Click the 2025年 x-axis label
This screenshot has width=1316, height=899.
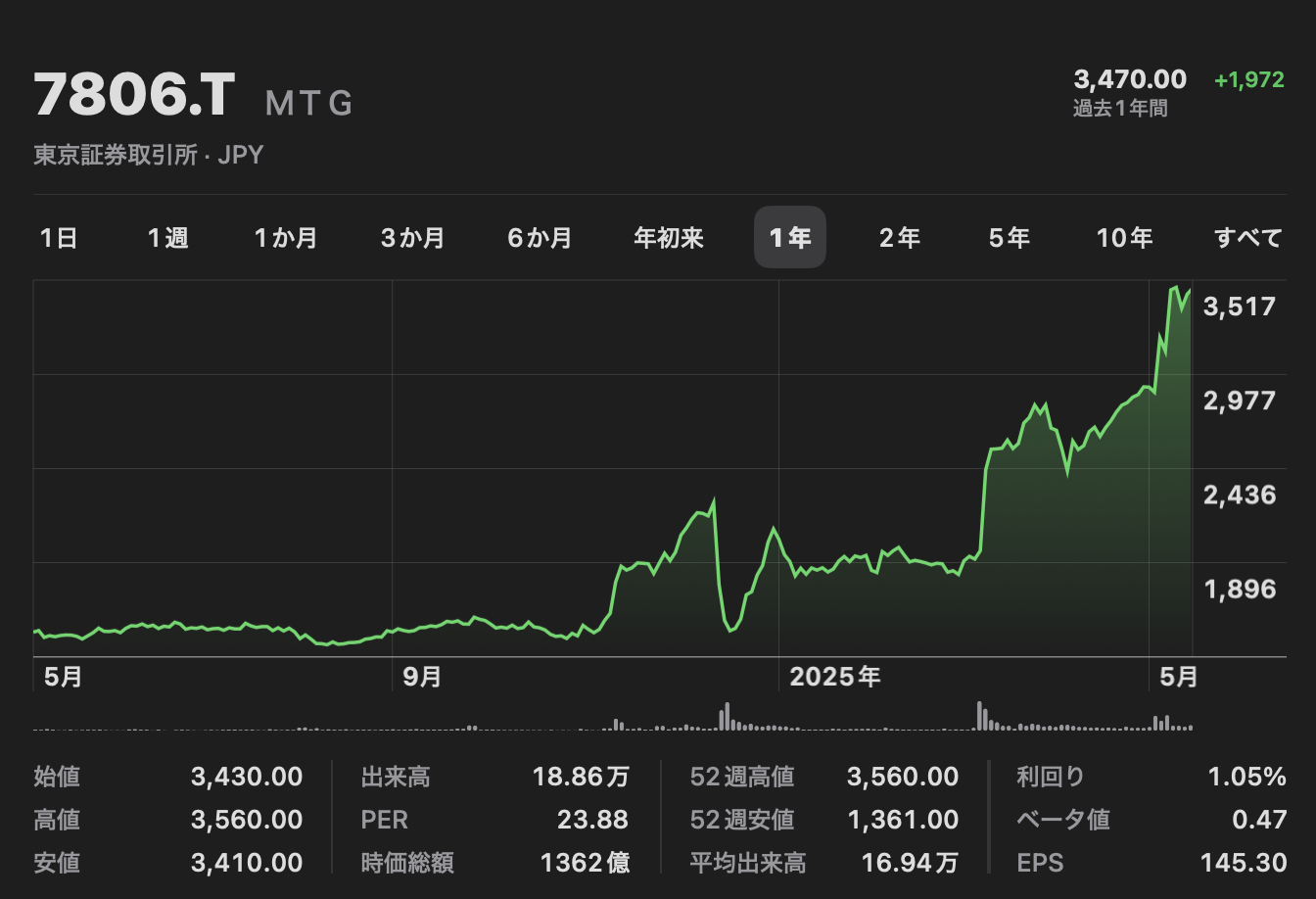pos(835,677)
